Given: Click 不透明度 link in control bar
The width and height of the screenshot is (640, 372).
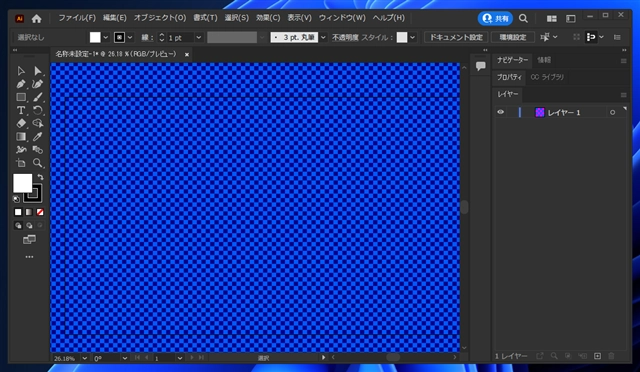Looking at the screenshot, I should point(345,38).
